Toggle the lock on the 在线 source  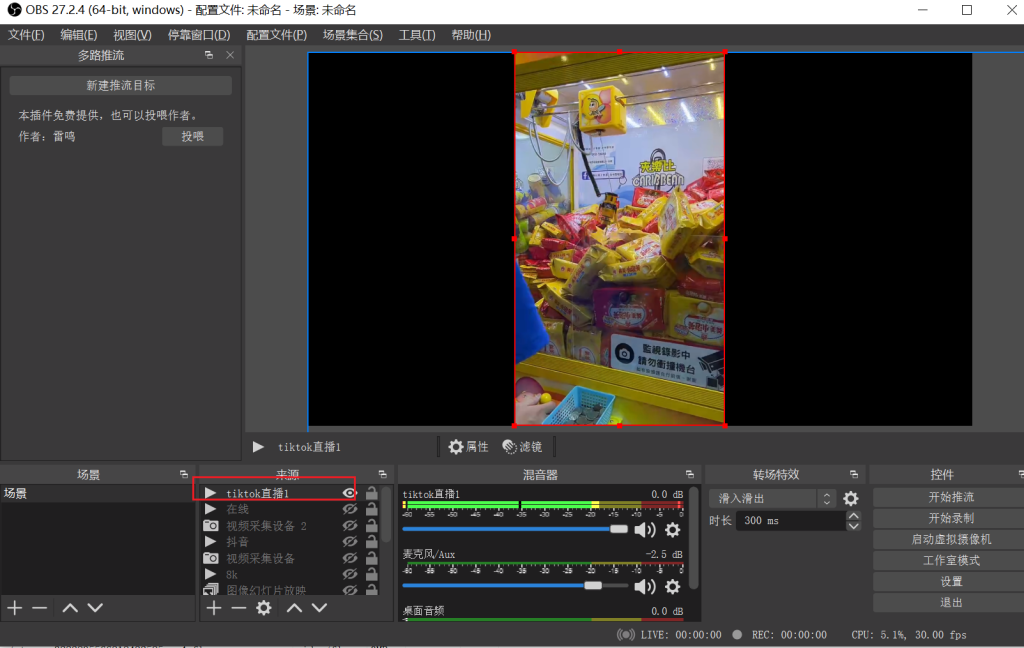(372, 509)
